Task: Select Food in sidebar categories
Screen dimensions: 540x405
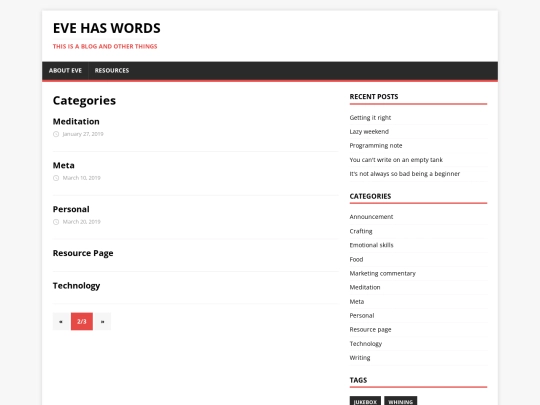Action: [356, 259]
